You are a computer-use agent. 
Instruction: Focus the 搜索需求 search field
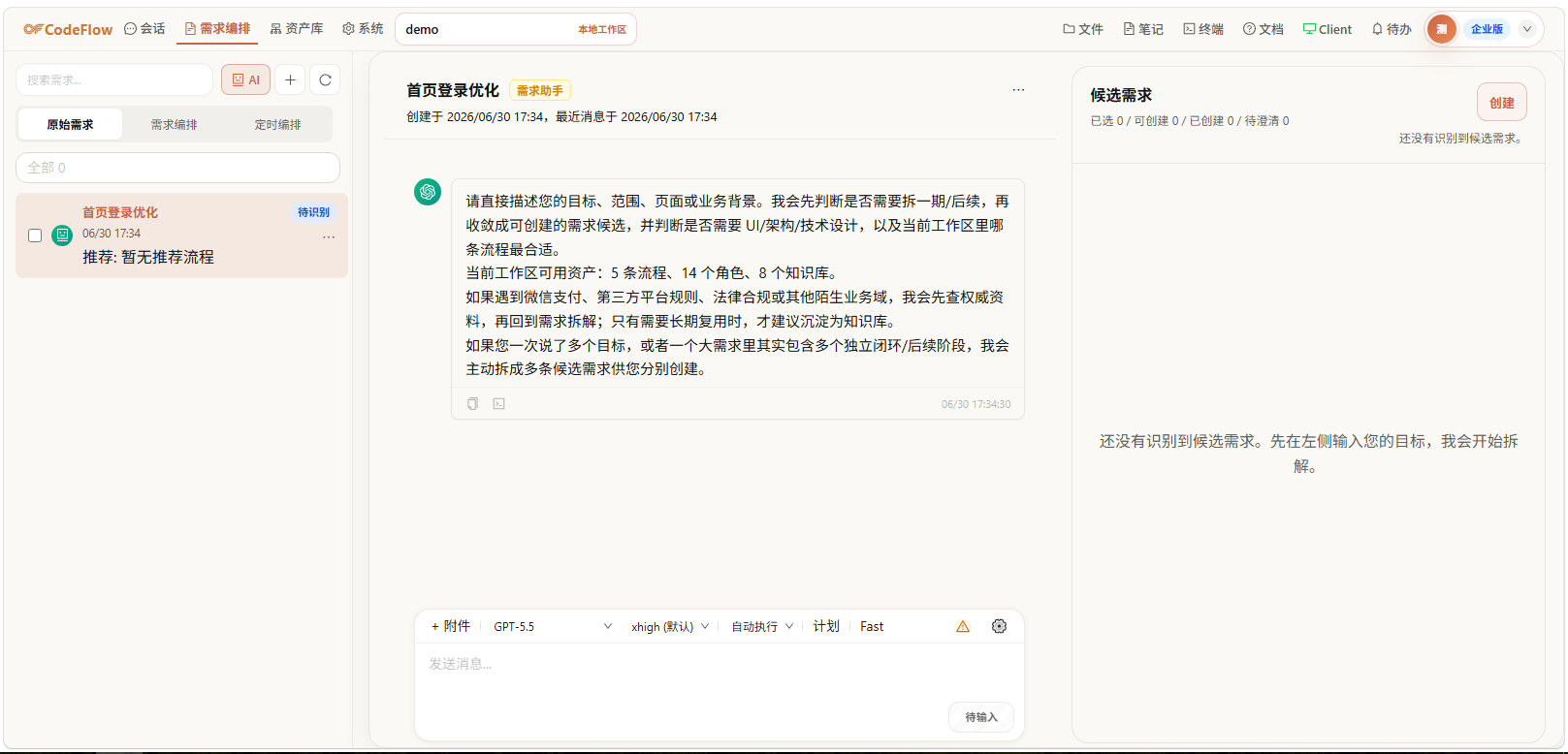click(114, 79)
